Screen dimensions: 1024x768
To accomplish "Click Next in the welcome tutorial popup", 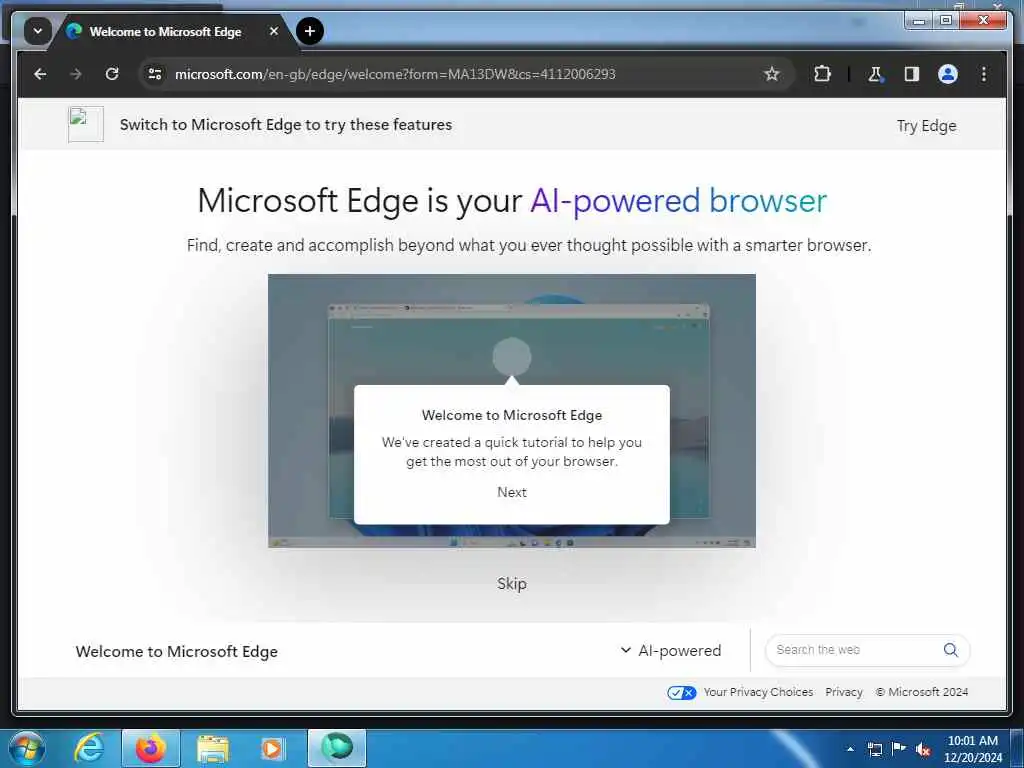I will [512, 492].
